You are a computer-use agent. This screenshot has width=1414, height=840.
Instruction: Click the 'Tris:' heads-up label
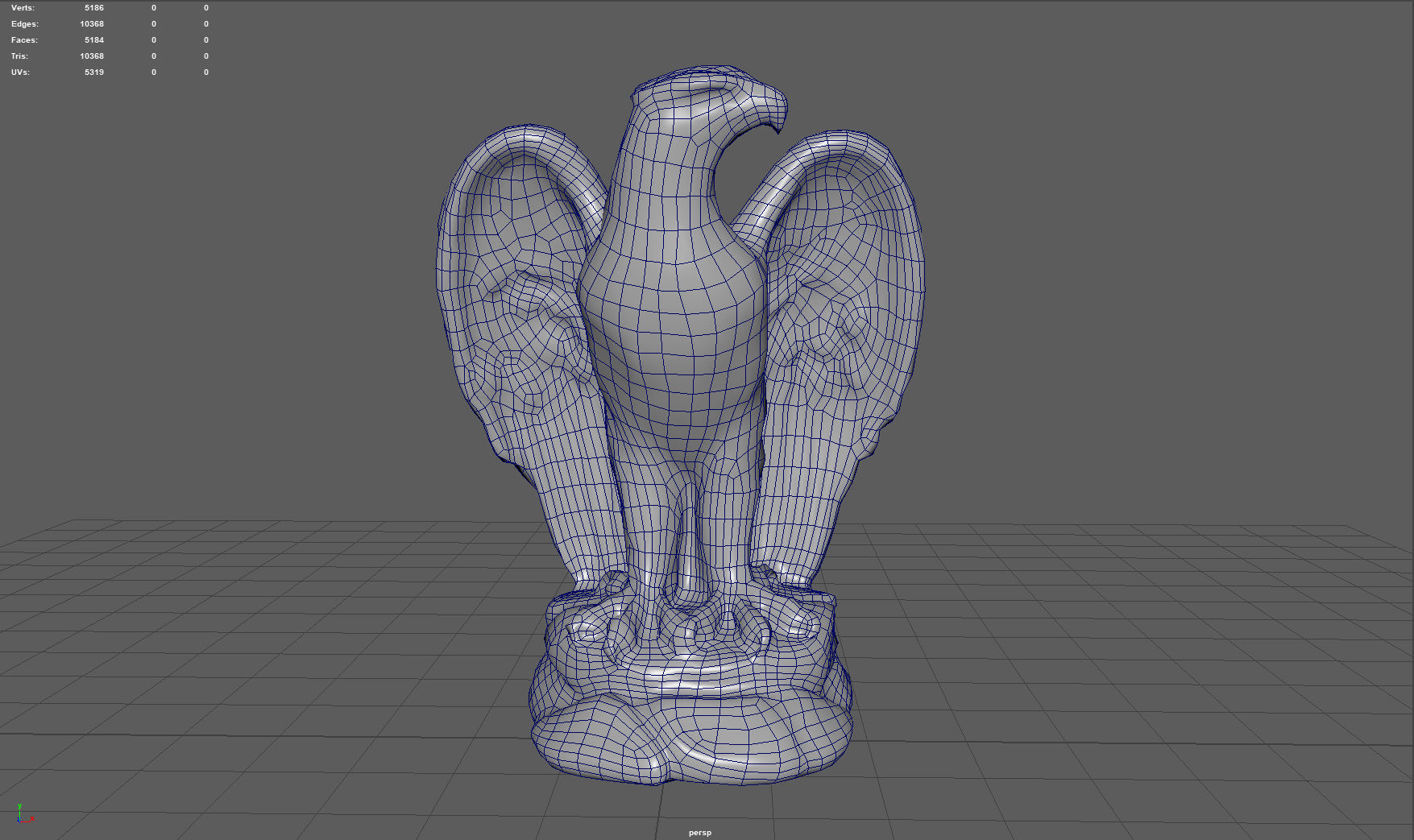(19, 56)
